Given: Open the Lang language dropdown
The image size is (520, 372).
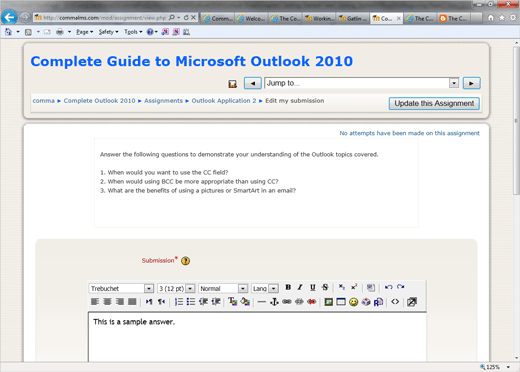Looking at the screenshot, I should coord(273,288).
